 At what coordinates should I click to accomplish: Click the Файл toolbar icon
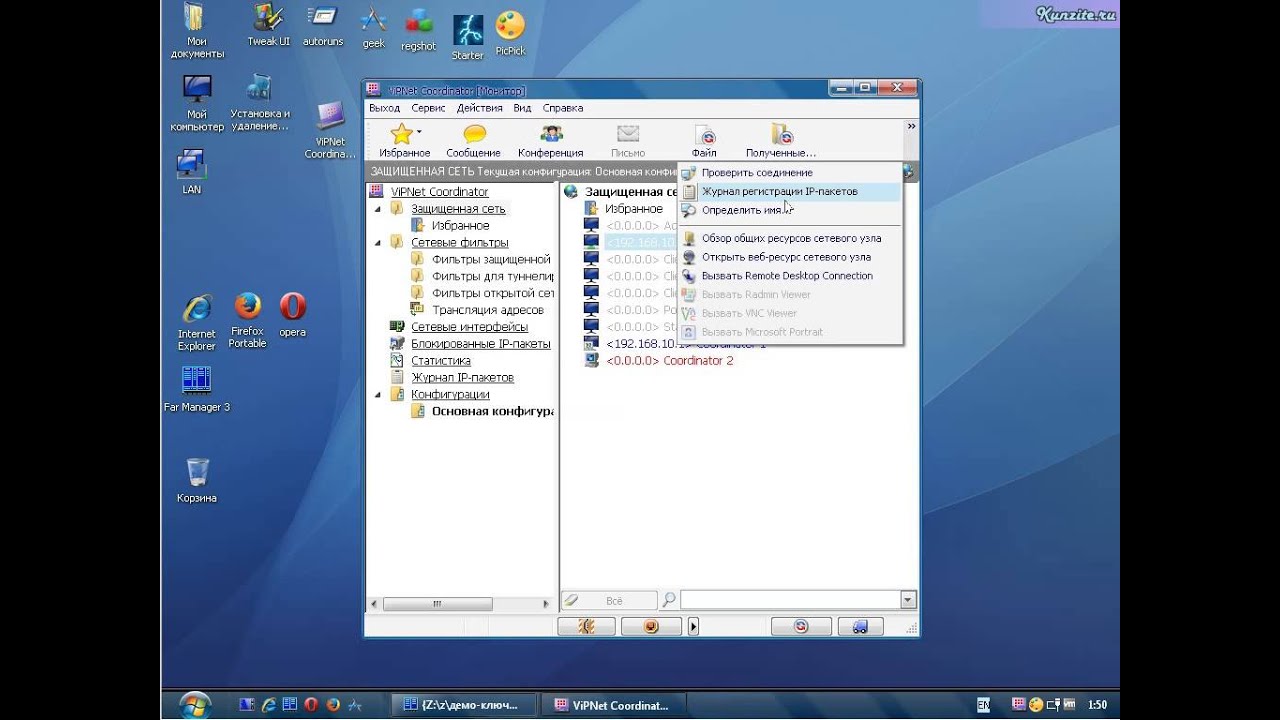point(704,141)
